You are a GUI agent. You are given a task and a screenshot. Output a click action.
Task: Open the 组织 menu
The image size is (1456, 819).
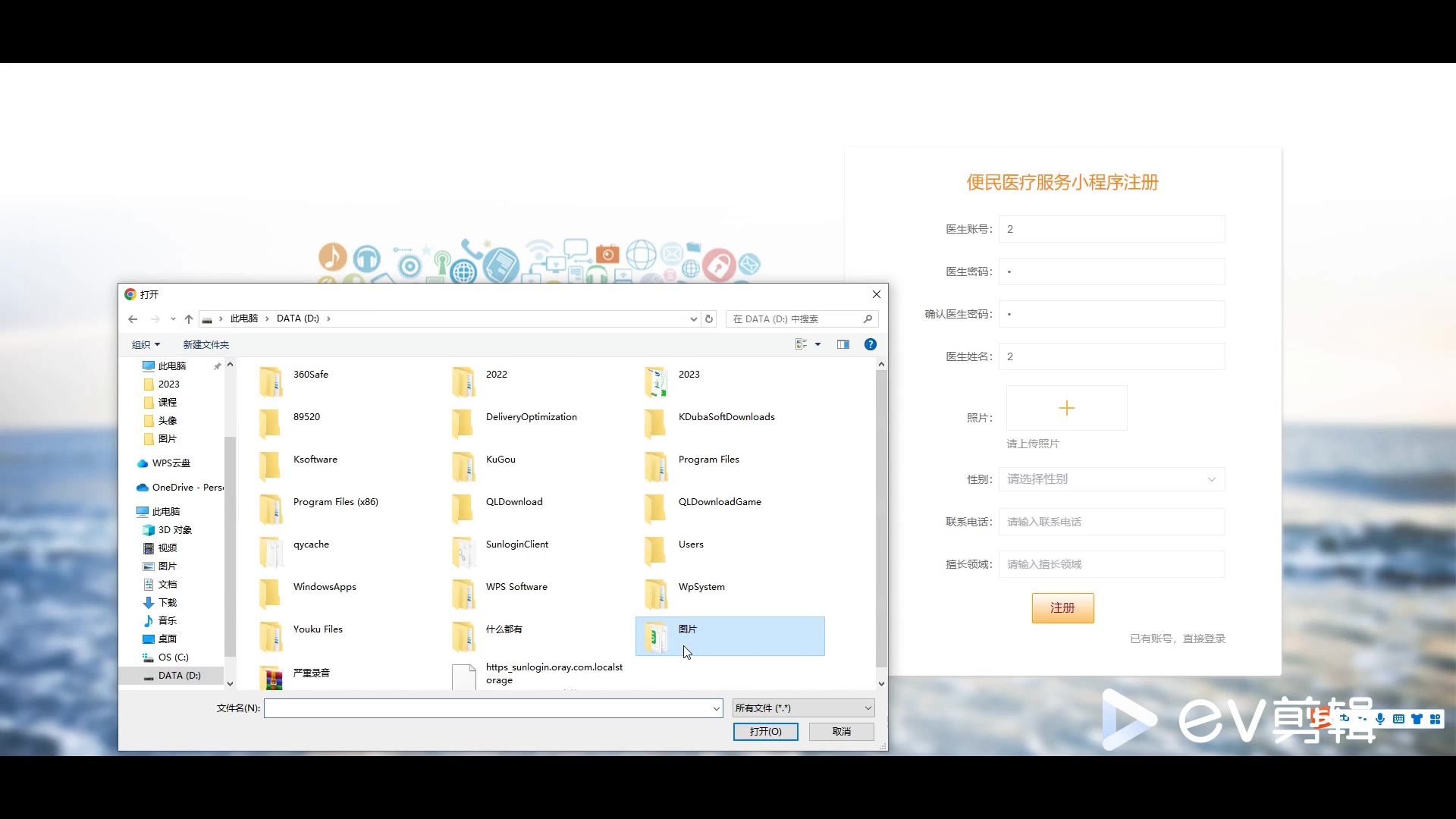click(146, 345)
